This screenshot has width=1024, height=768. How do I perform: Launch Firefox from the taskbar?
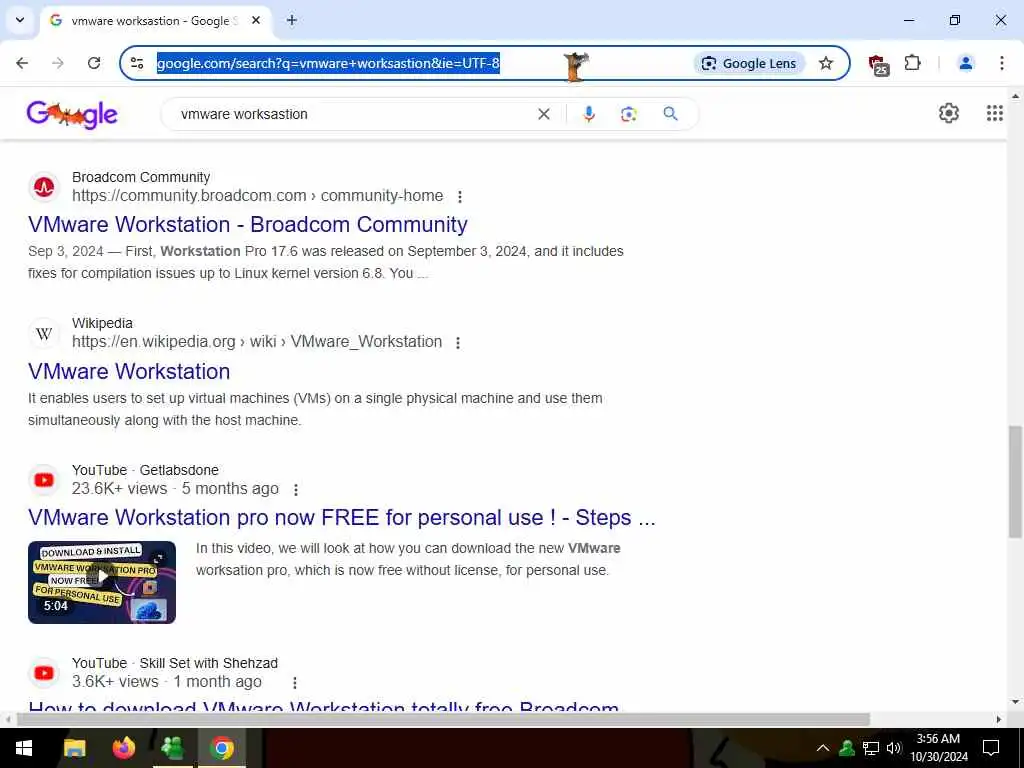click(123, 748)
